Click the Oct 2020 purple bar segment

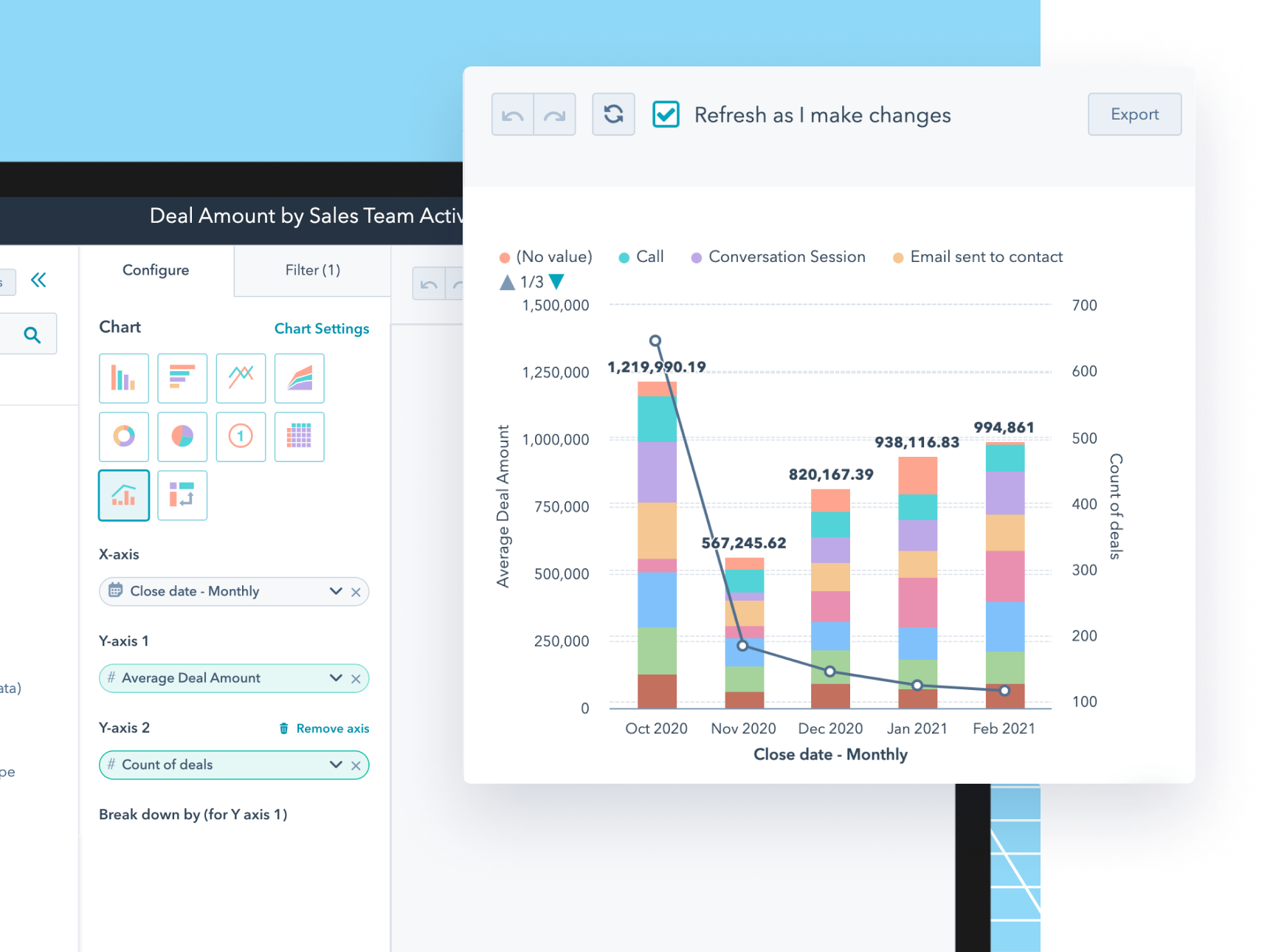click(657, 472)
